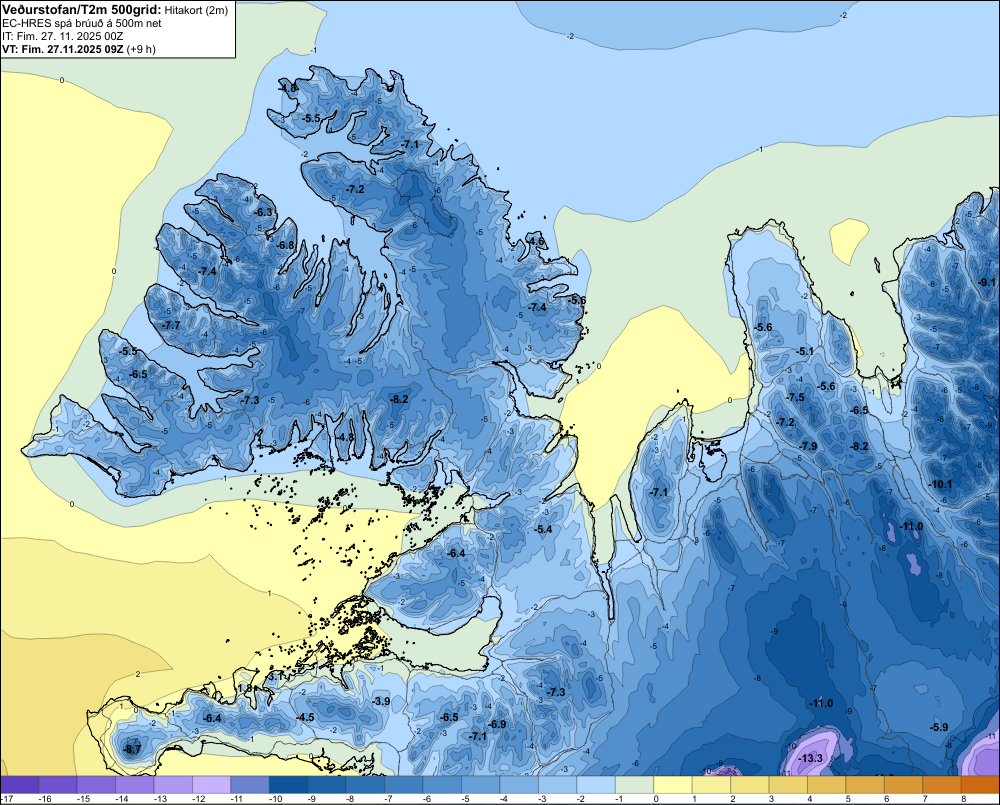This screenshot has width=1000, height=805.
Task: Click the -13.3 temperature label
Action: (x=811, y=758)
